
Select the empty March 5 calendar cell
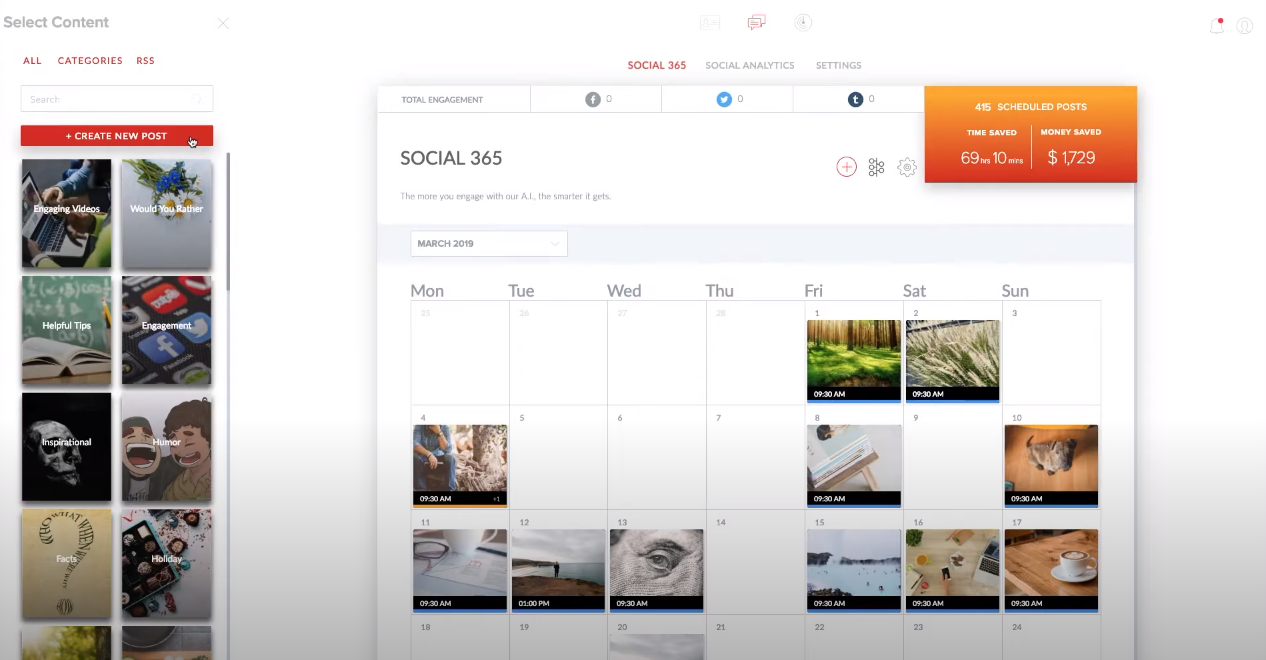pos(558,459)
